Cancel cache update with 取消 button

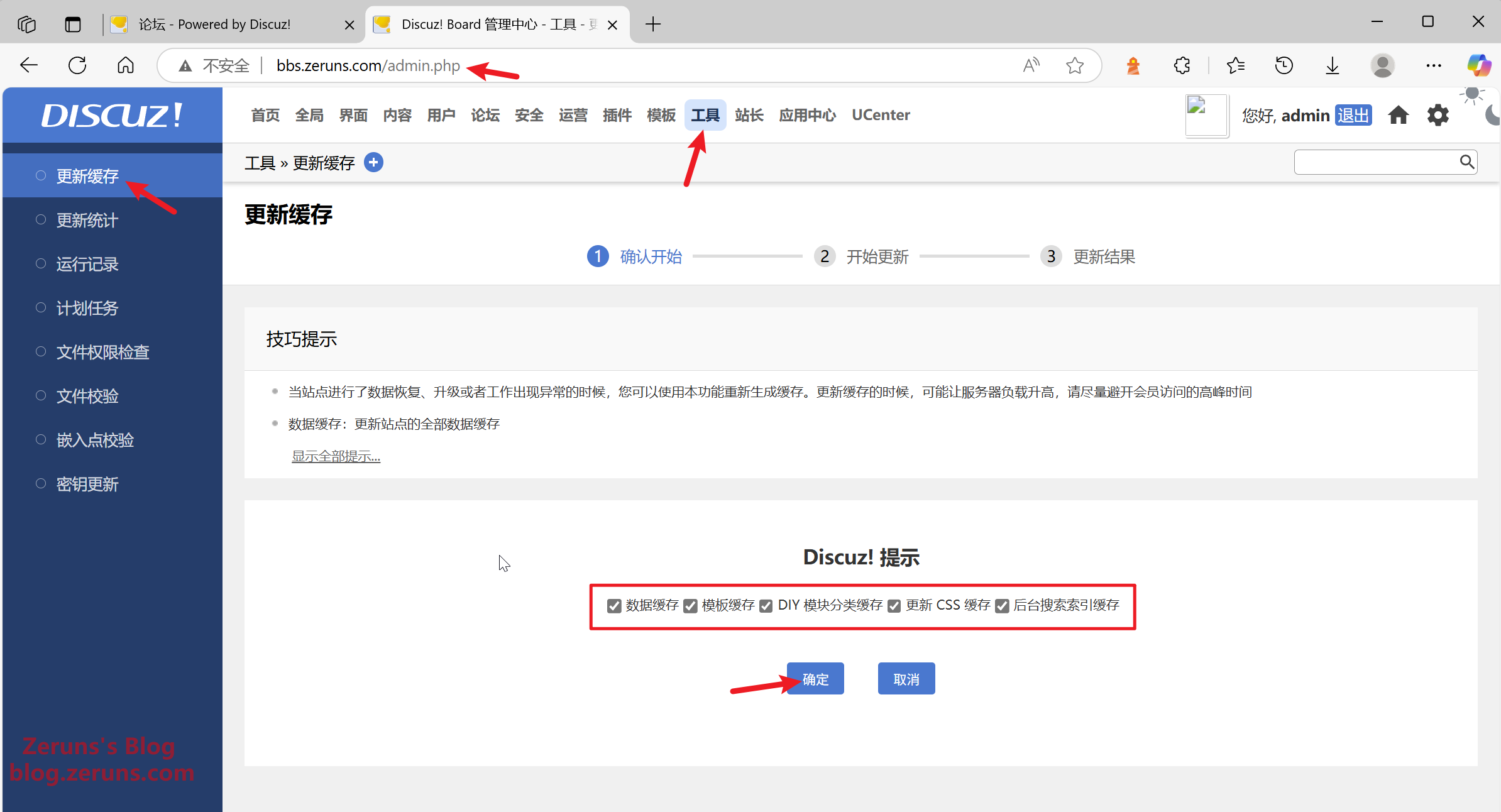pyautogui.click(x=906, y=679)
